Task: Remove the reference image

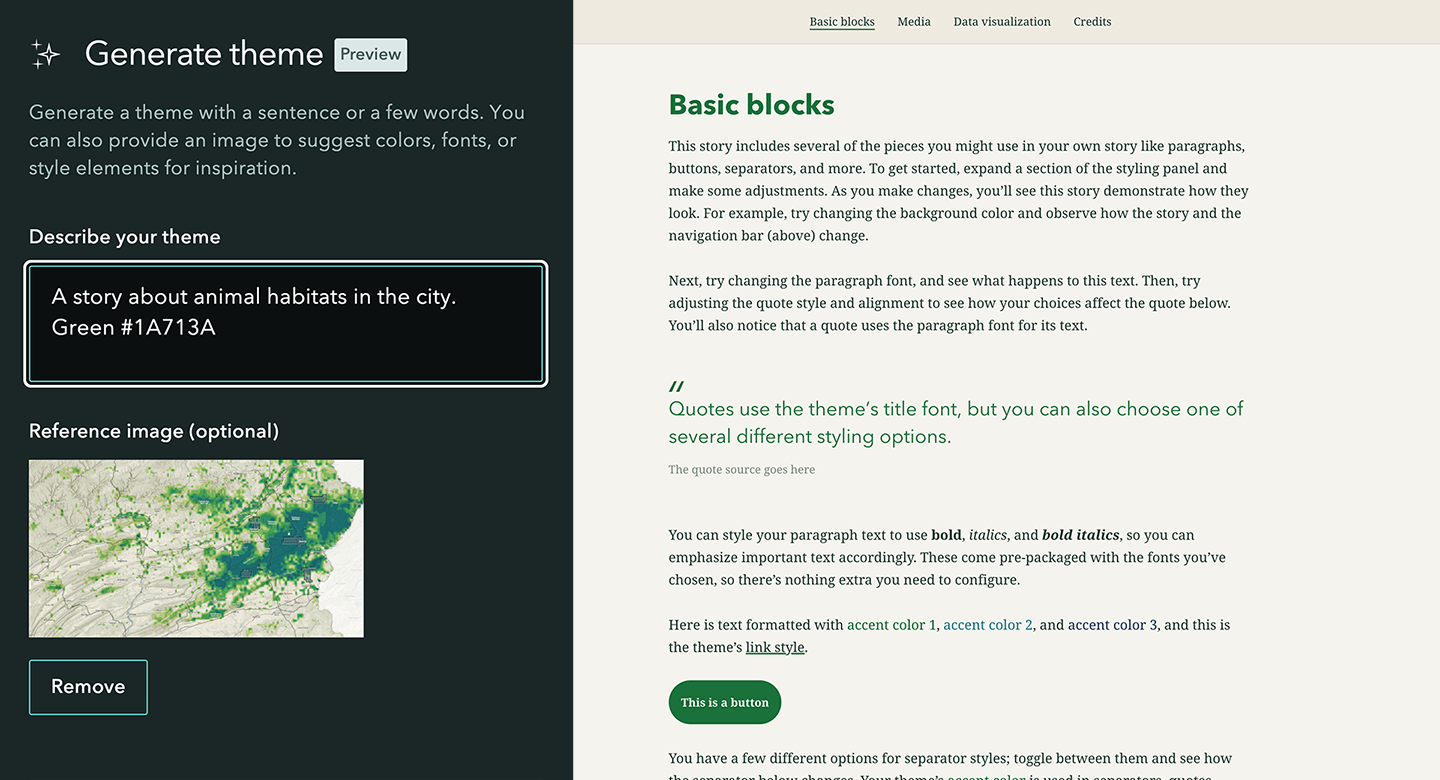Action: [x=88, y=687]
